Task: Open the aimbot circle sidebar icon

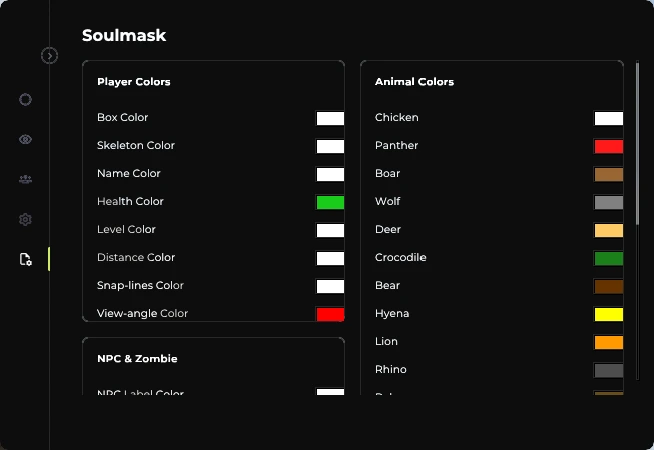Action: coord(25,100)
